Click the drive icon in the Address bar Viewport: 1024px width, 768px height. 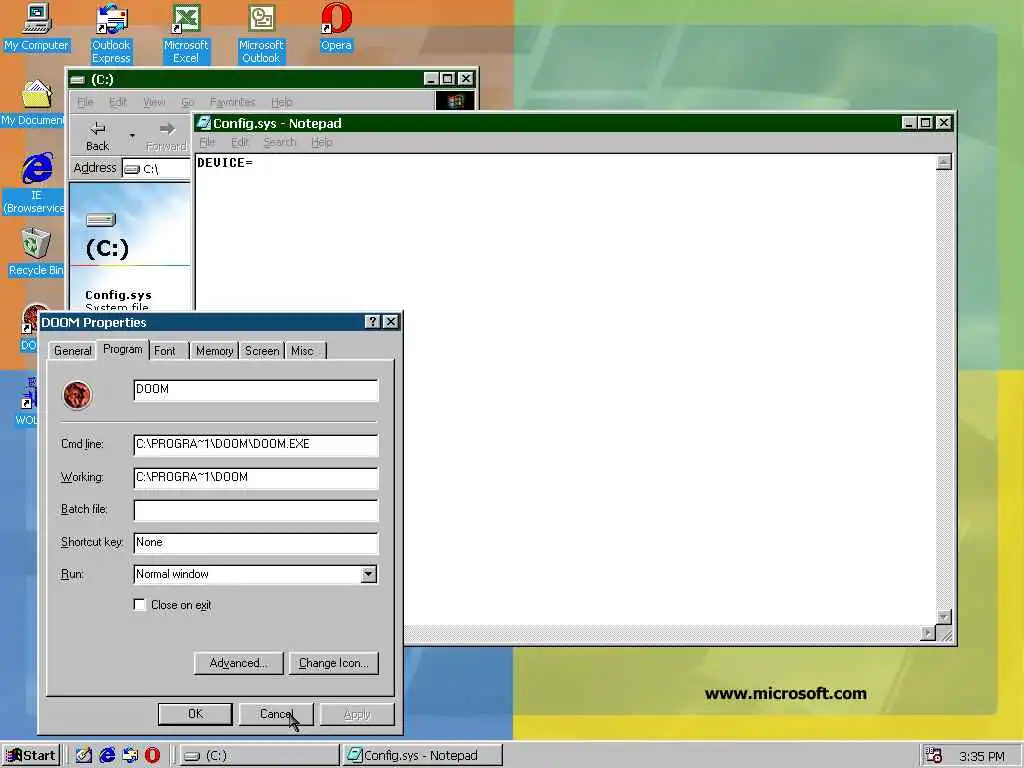(x=132, y=169)
